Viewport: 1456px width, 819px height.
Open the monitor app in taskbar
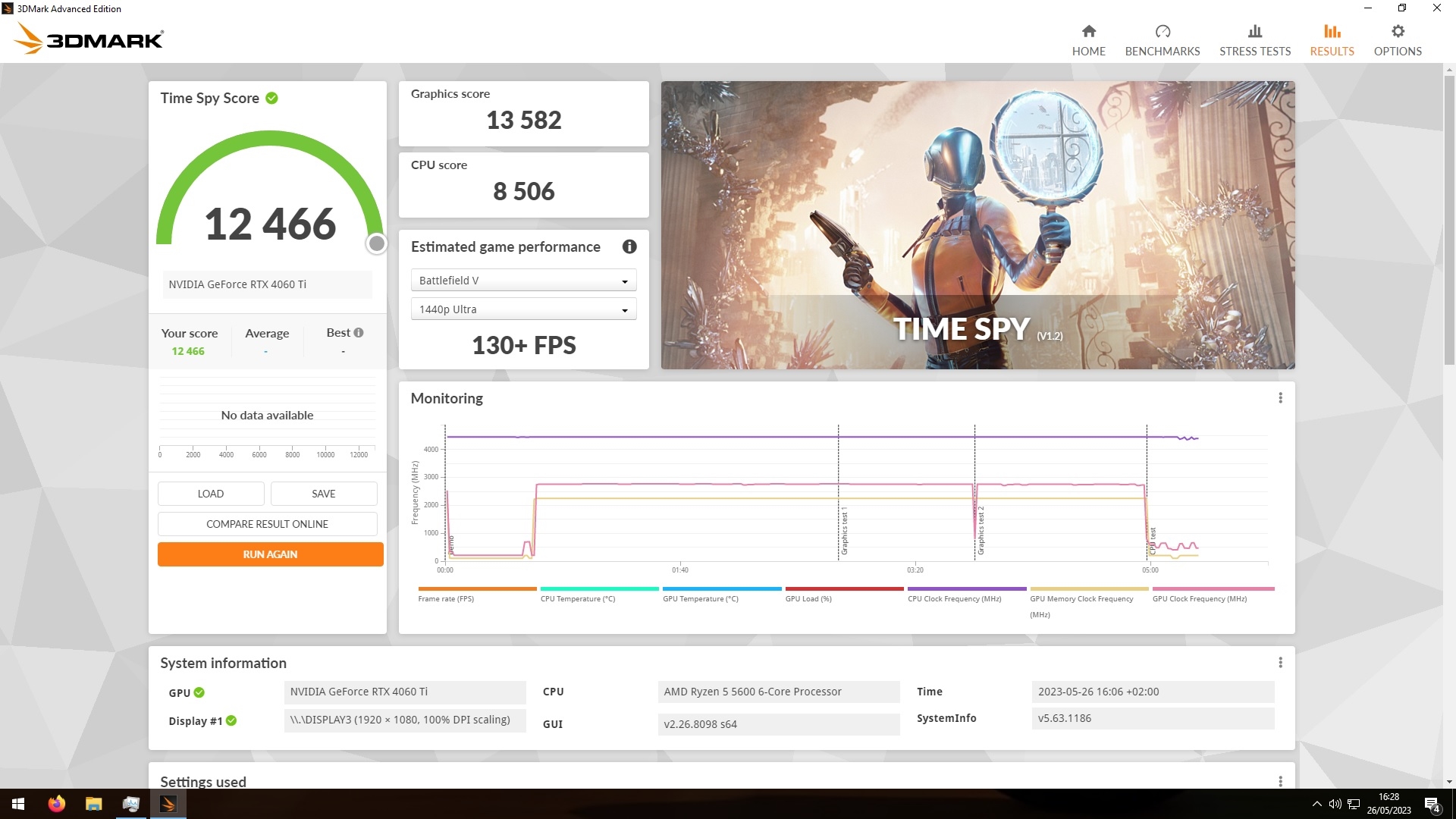[130, 804]
